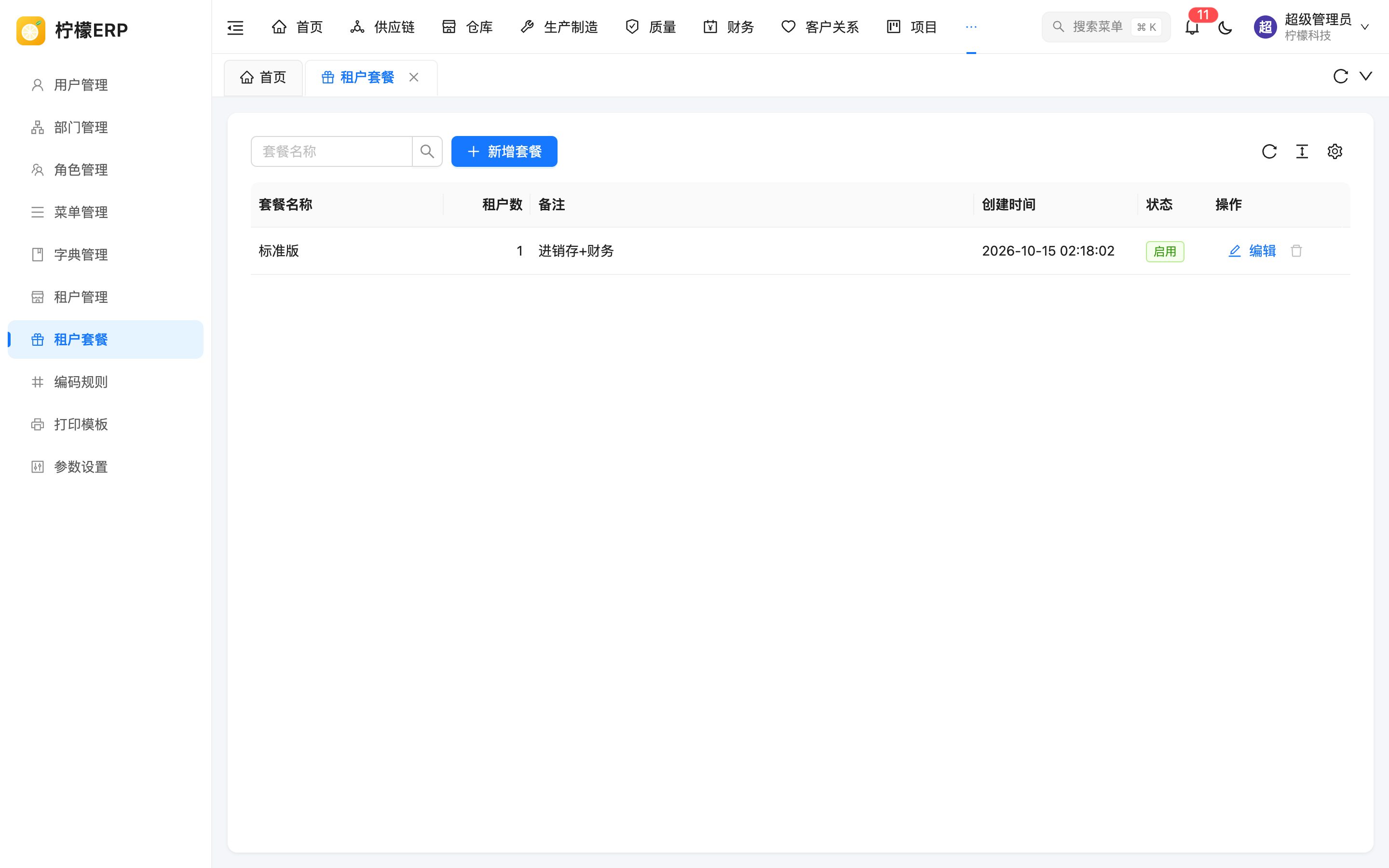The width and height of the screenshot is (1389, 868).
Task: Edit the 标准版 package
Action: coord(1252,251)
